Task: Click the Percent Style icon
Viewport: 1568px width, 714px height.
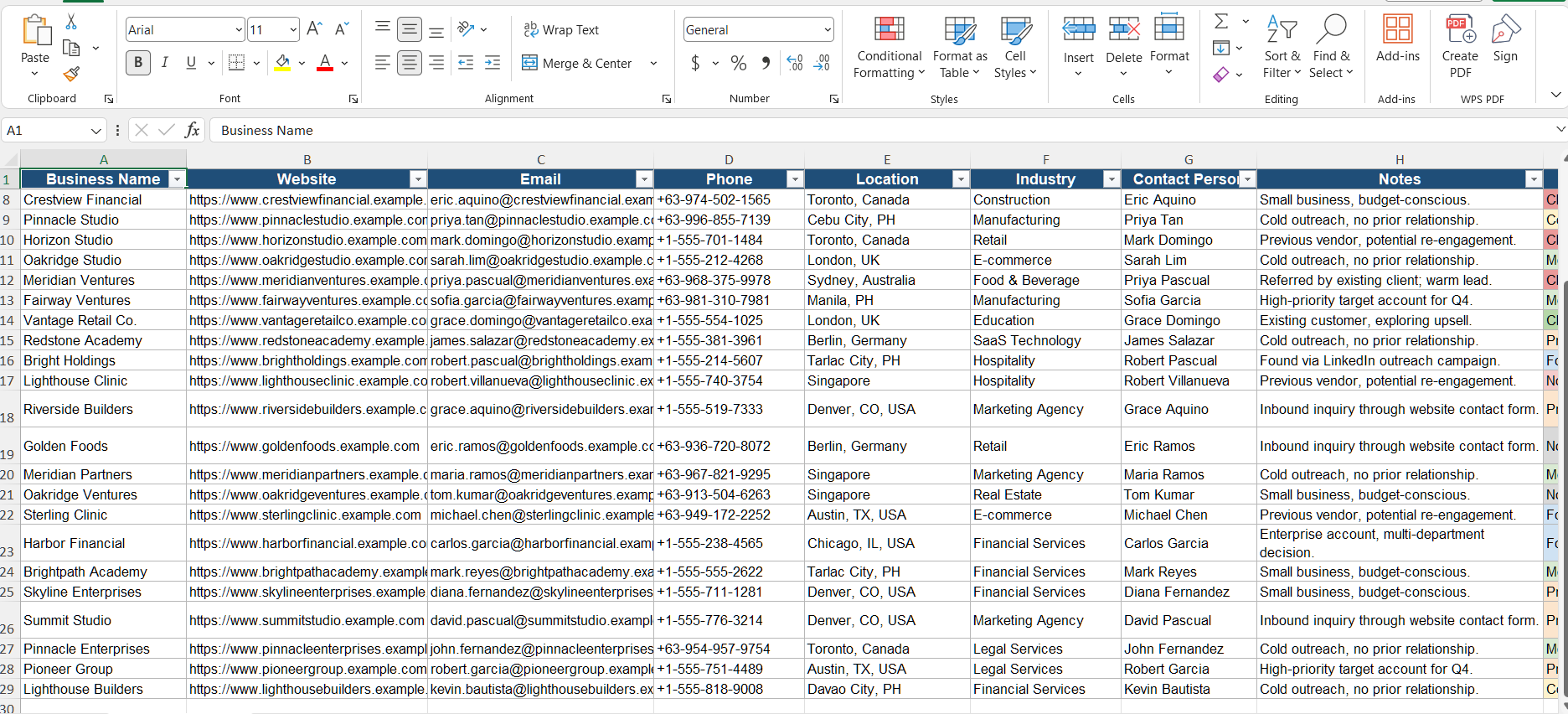Action: [739, 63]
